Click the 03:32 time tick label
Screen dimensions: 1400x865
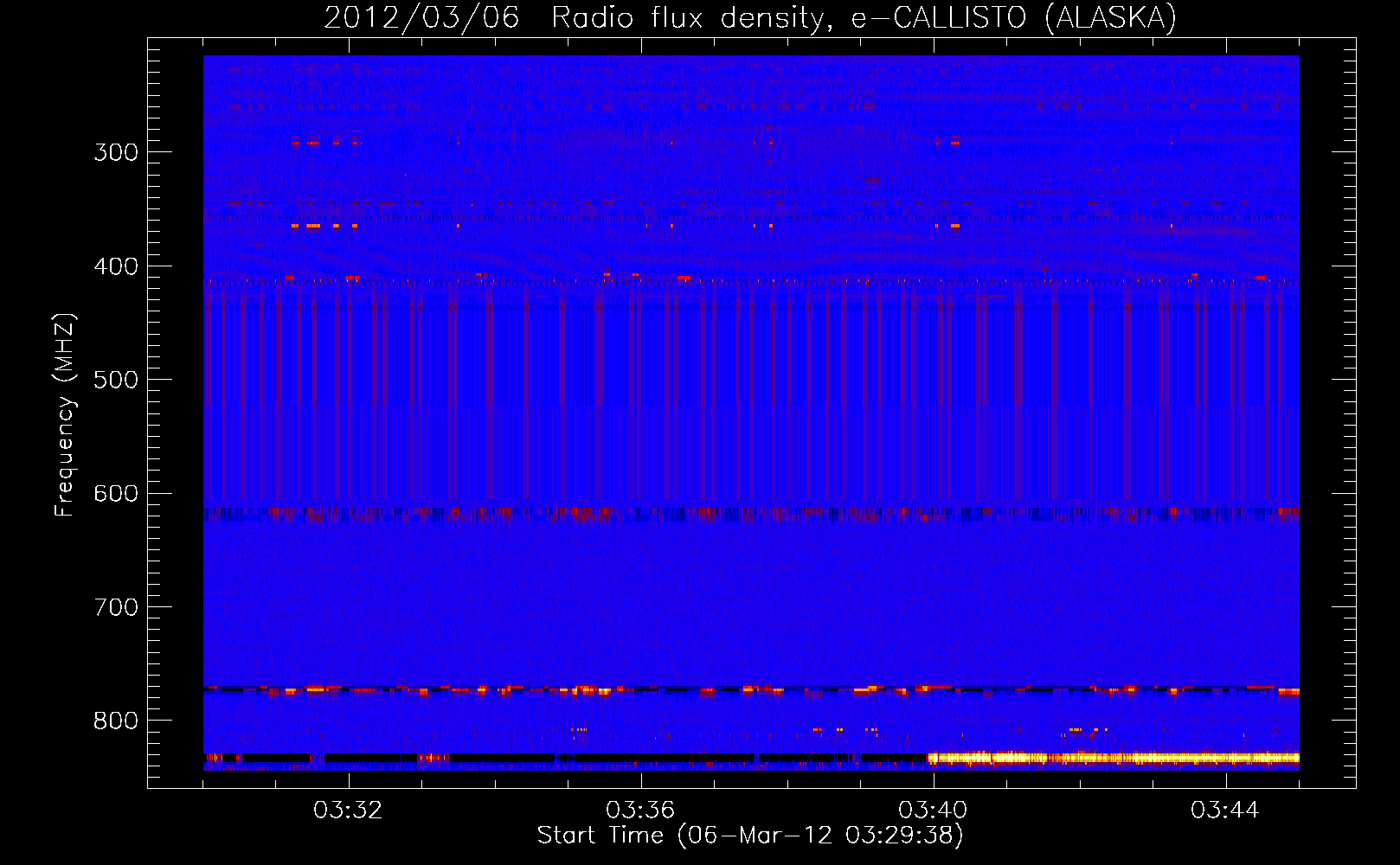(348, 811)
